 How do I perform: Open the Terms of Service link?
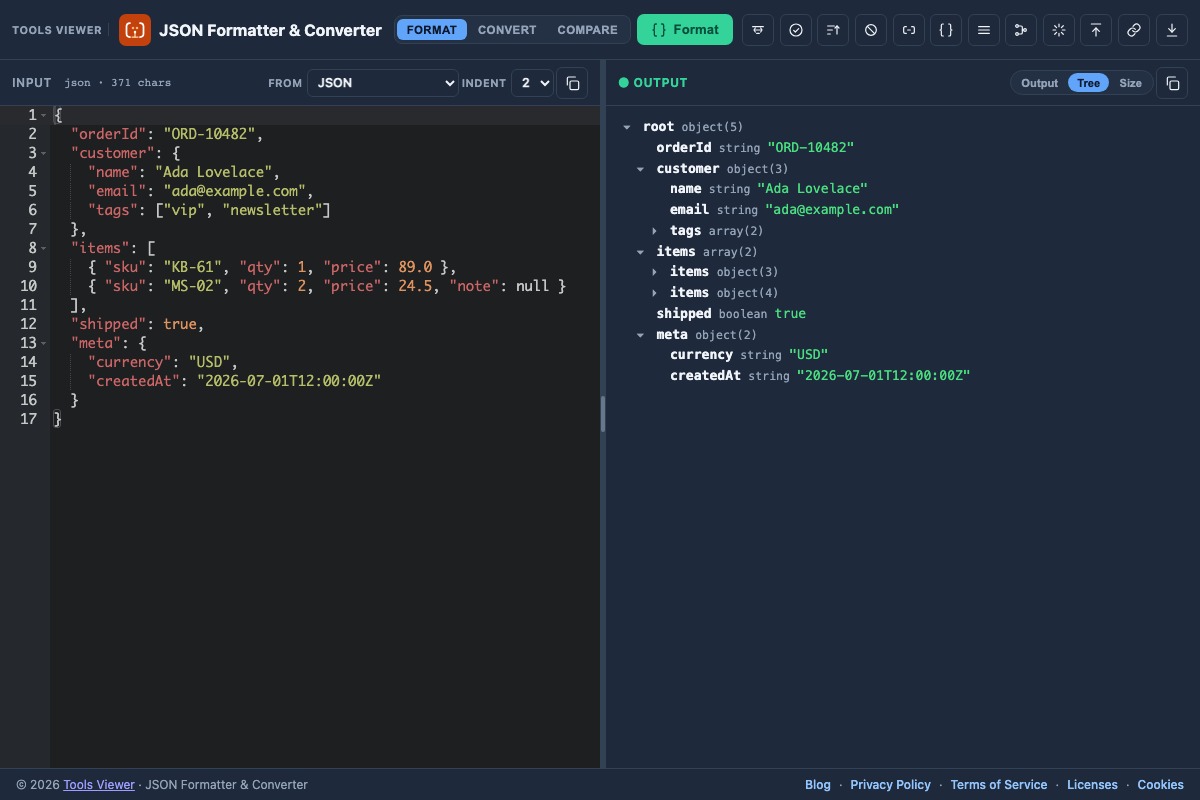999,785
